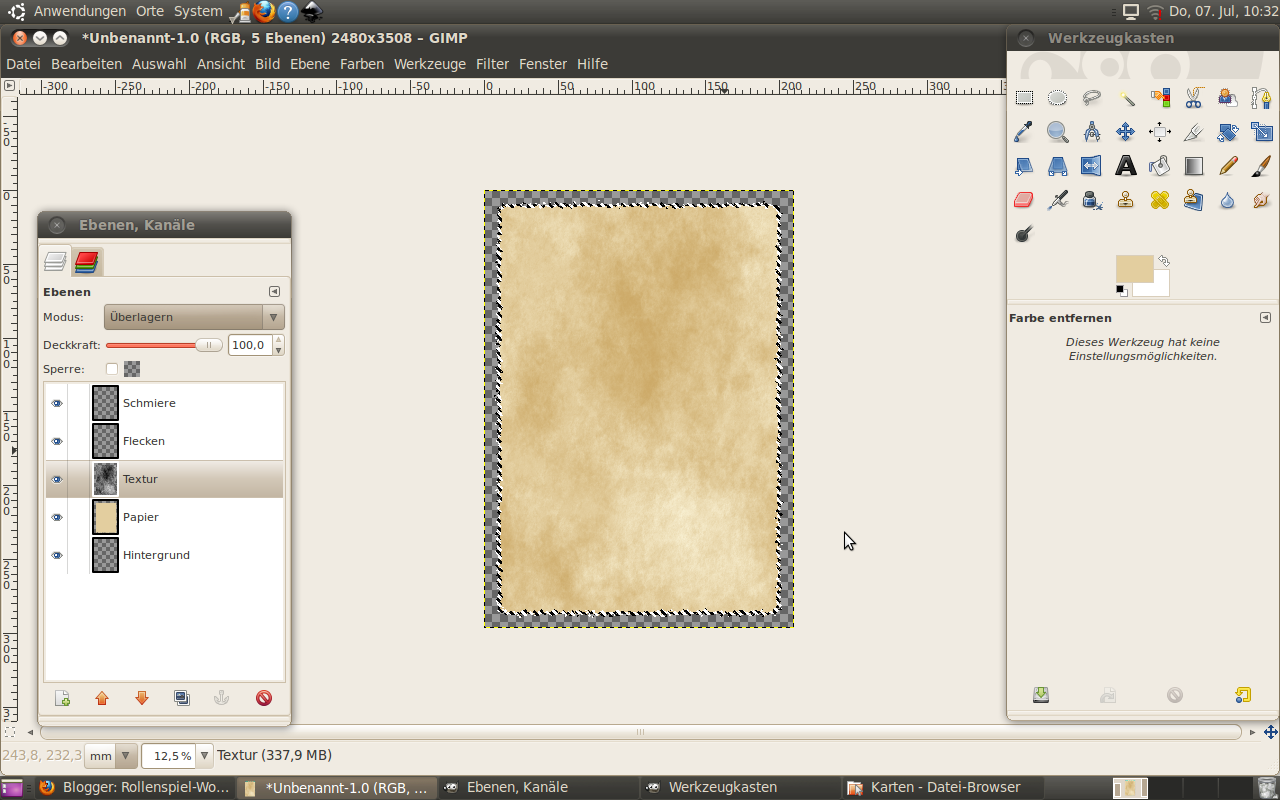
Task: Open the Filter menu
Action: point(492,64)
